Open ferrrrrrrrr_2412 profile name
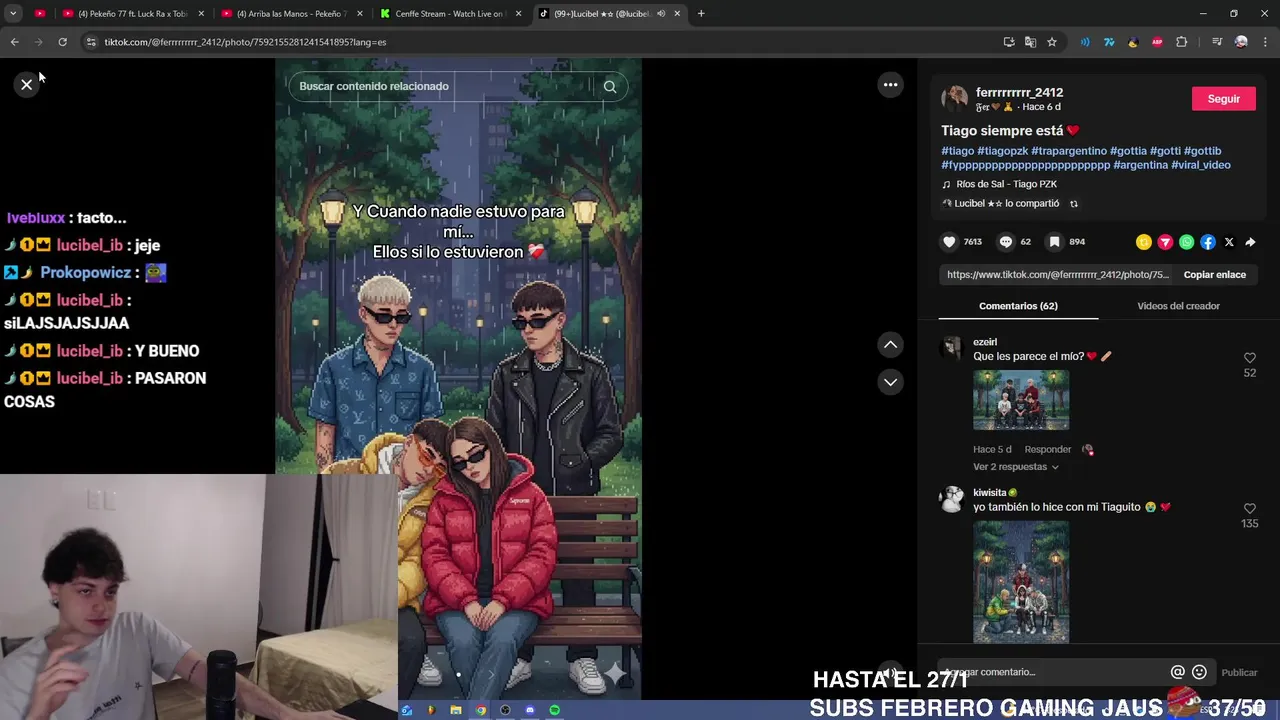The height and width of the screenshot is (720, 1280). 1019,93
